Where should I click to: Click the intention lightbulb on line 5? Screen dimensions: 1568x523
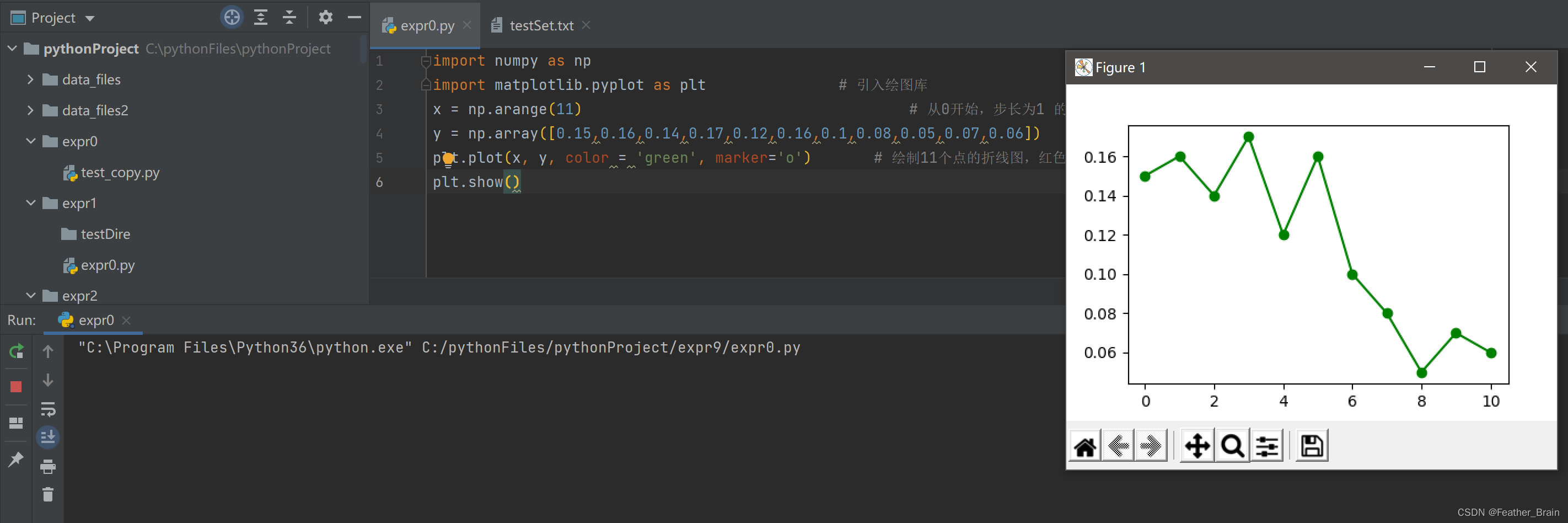pos(448,159)
